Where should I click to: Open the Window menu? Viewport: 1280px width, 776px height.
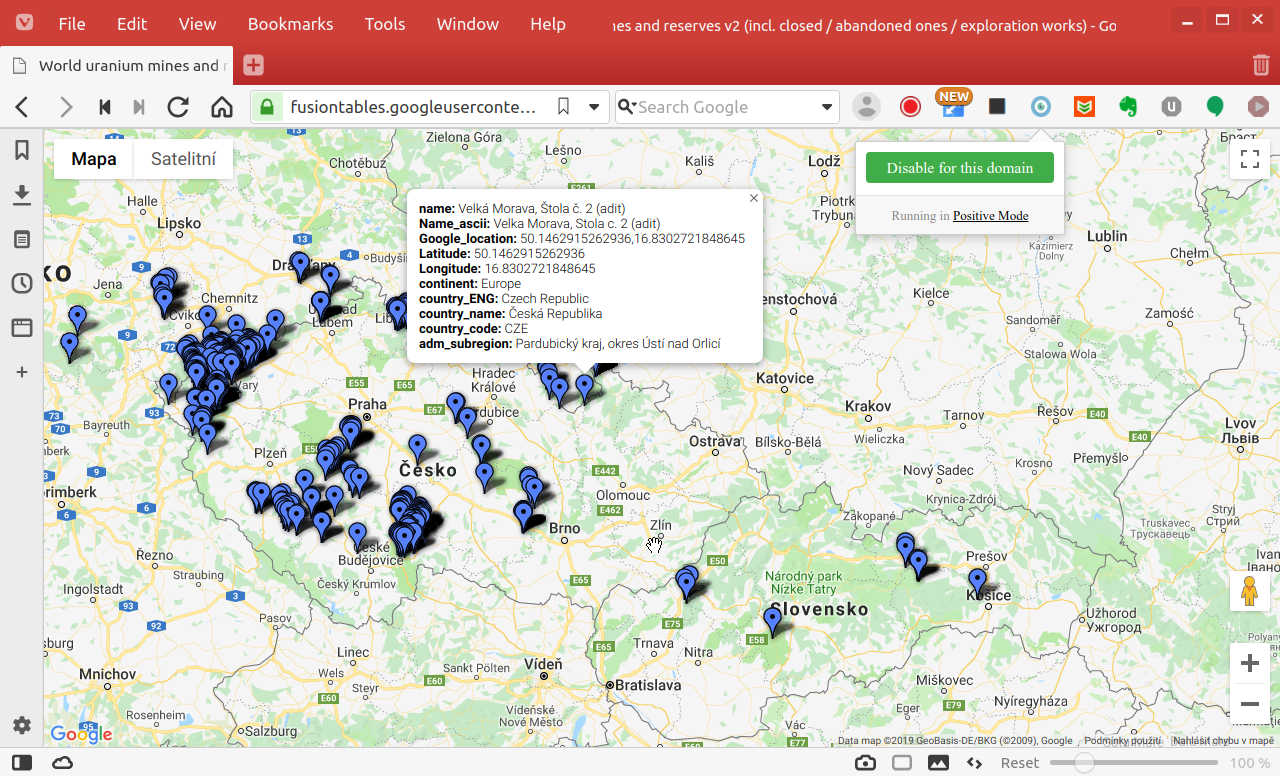tap(468, 24)
